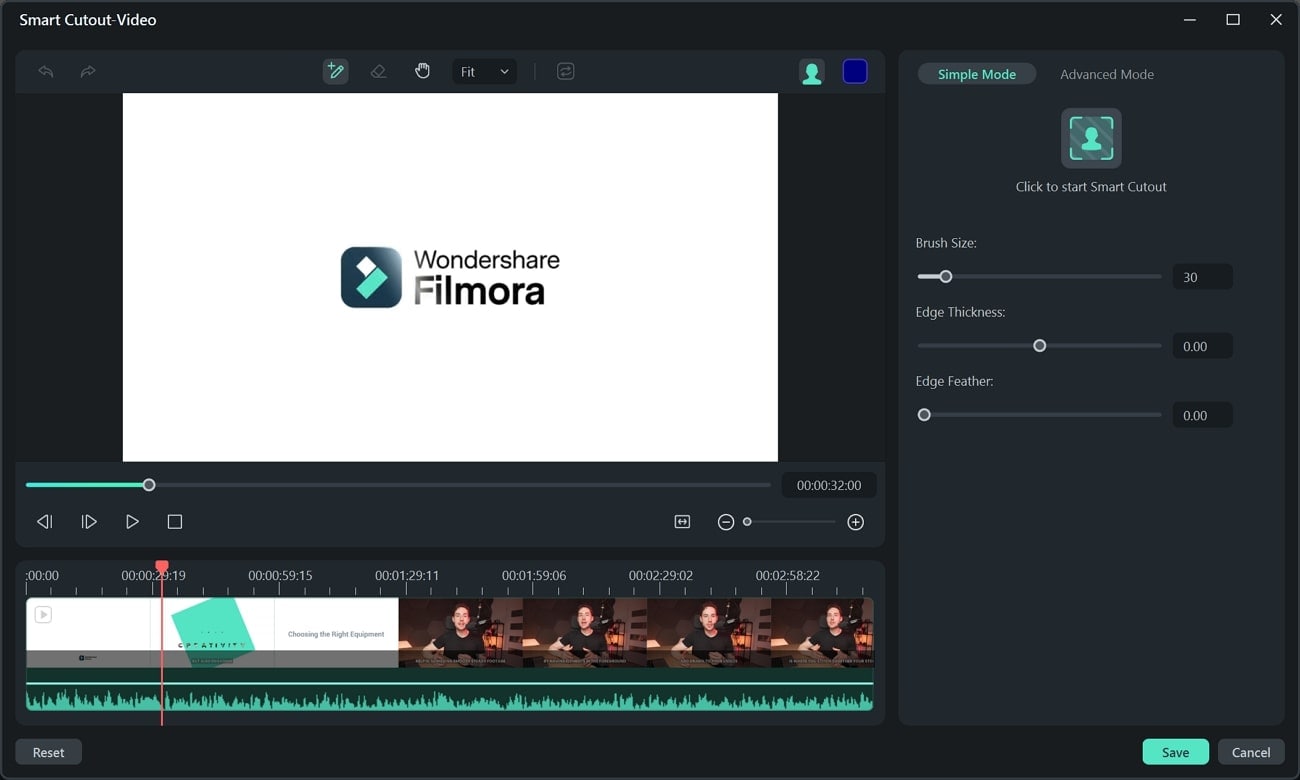This screenshot has width=1300, height=780.
Task: Open the Fit zoom dropdown
Action: tap(485, 72)
